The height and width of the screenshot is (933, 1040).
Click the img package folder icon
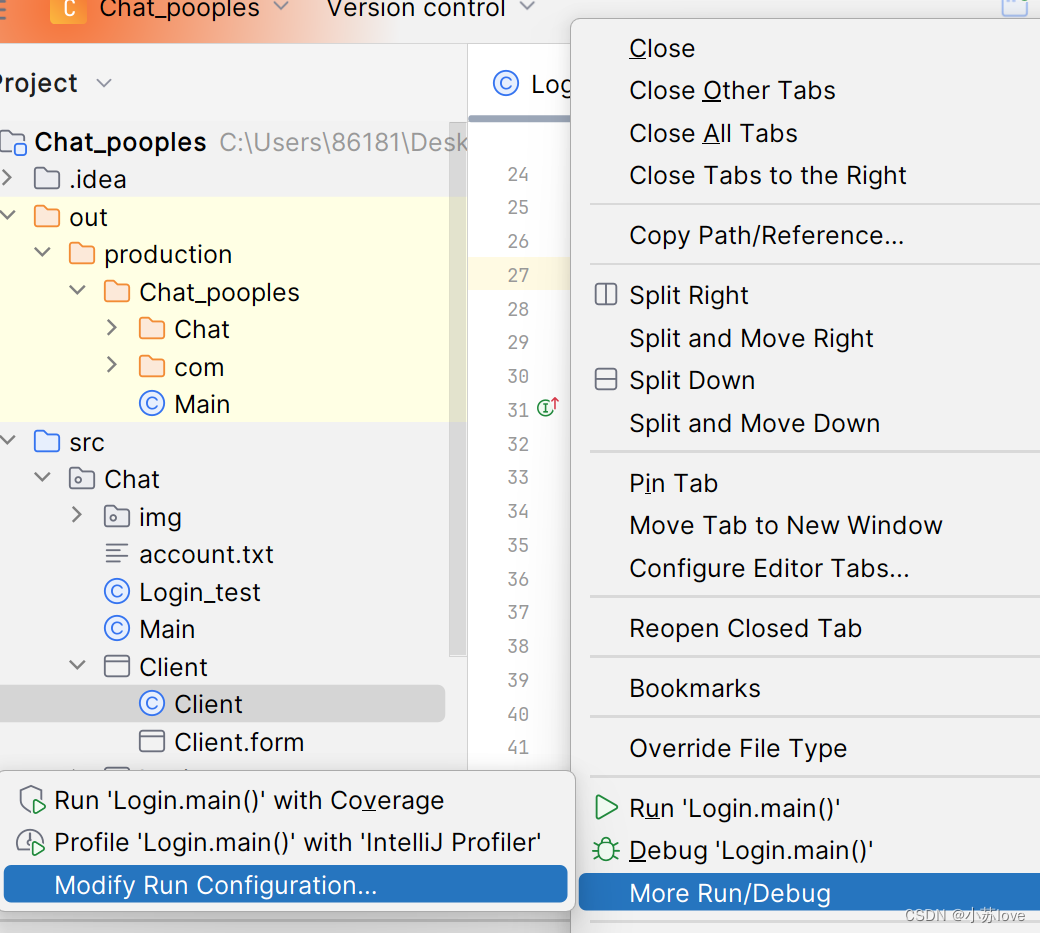117,516
